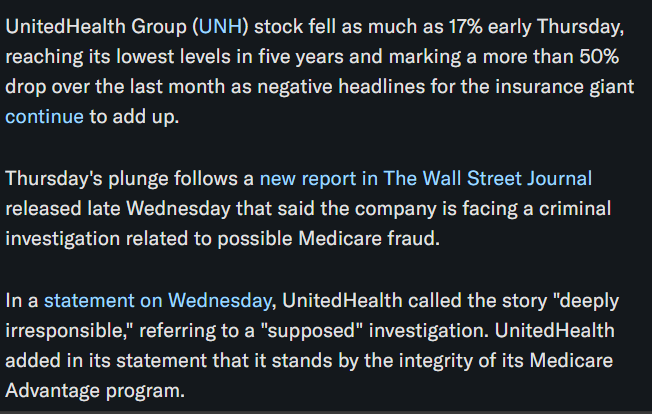This screenshot has height=414, width=652.
Task: Open the UNH ticker link
Action: (x=220, y=27)
